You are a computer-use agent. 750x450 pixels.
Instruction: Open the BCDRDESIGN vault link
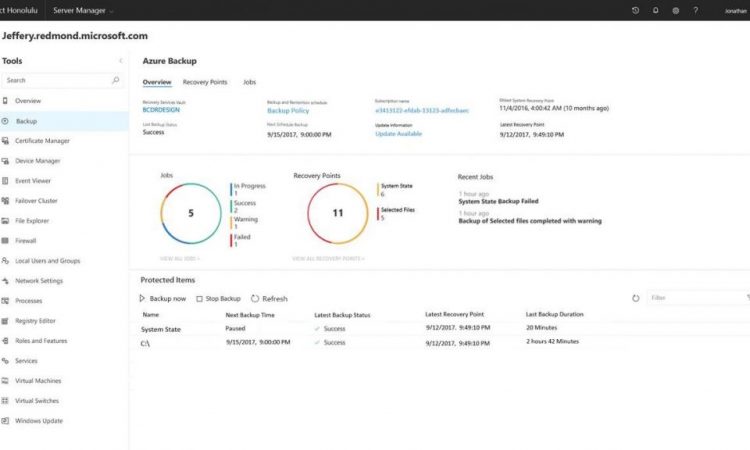coord(161,110)
